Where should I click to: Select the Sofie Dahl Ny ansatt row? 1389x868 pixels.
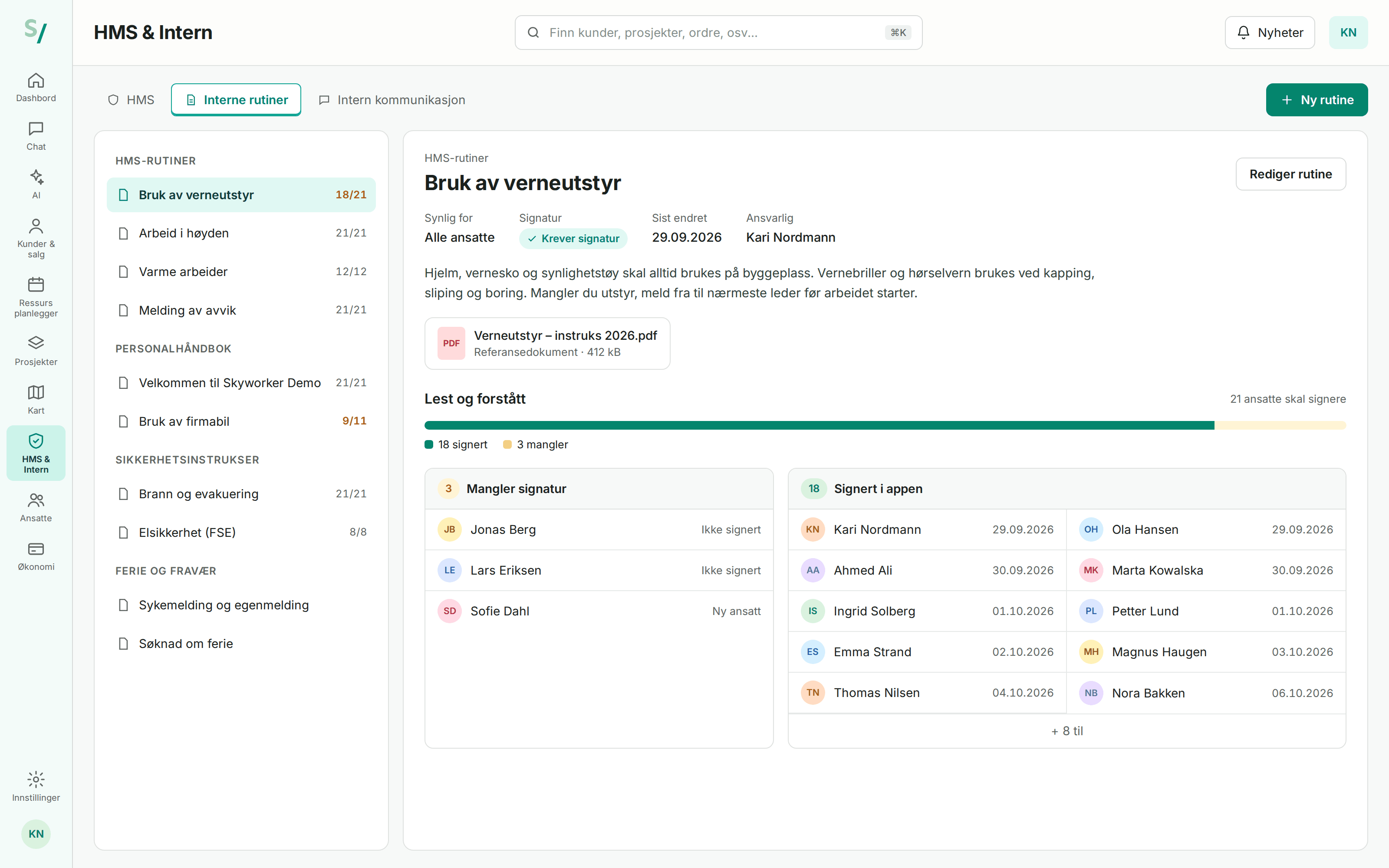tap(599, 611)
